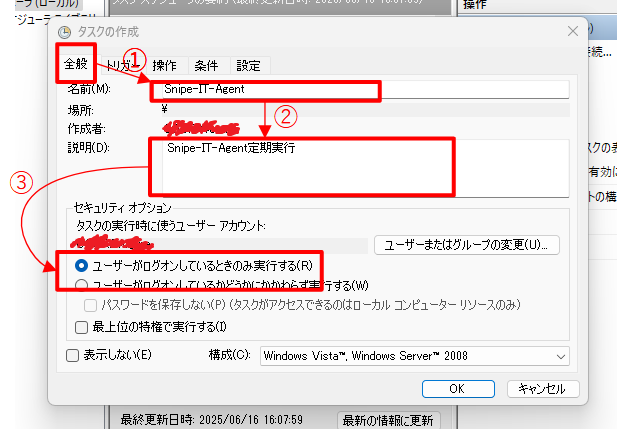Screen dimensions: 620x429
Task: Toggle the 表示しない checkbox
Action: coord(72,355)
